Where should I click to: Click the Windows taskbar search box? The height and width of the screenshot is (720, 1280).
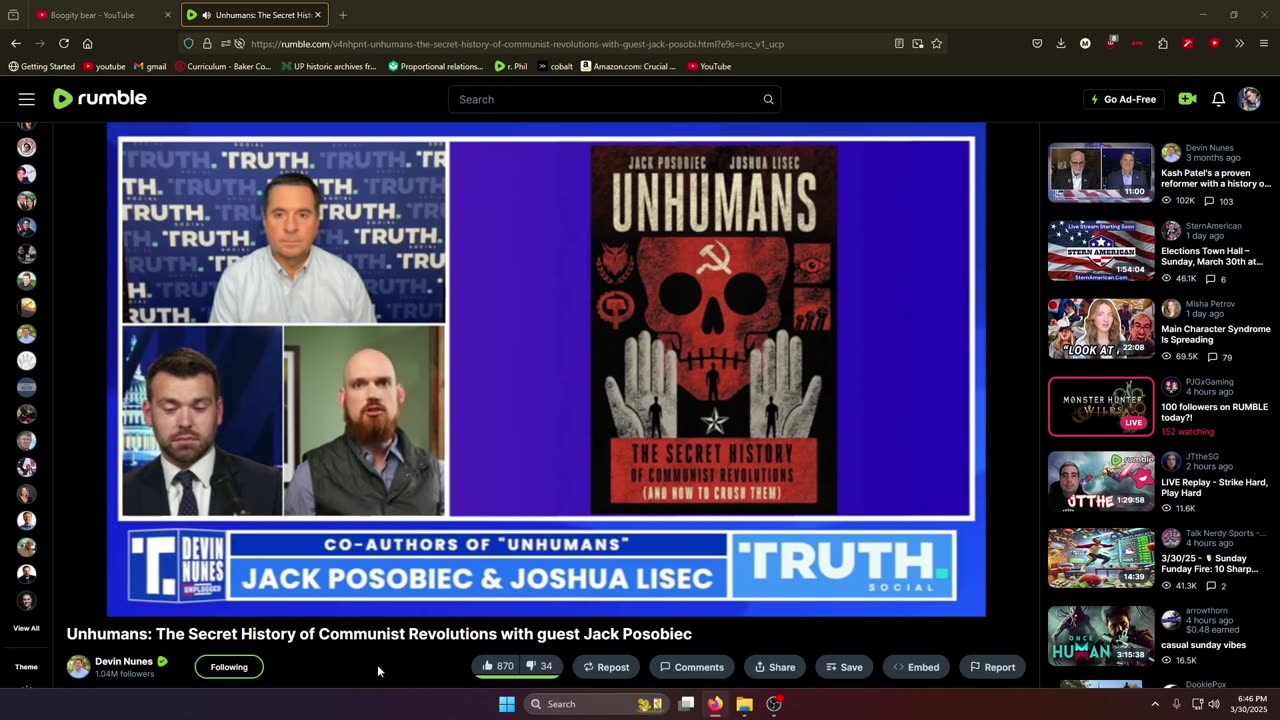596,704
